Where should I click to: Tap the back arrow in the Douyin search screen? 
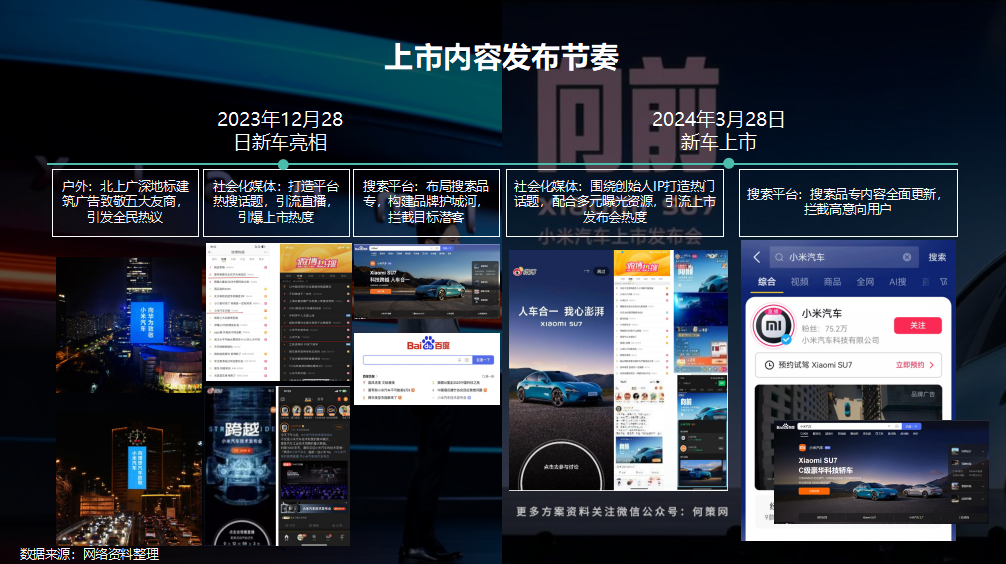click(x=757, y=257)
